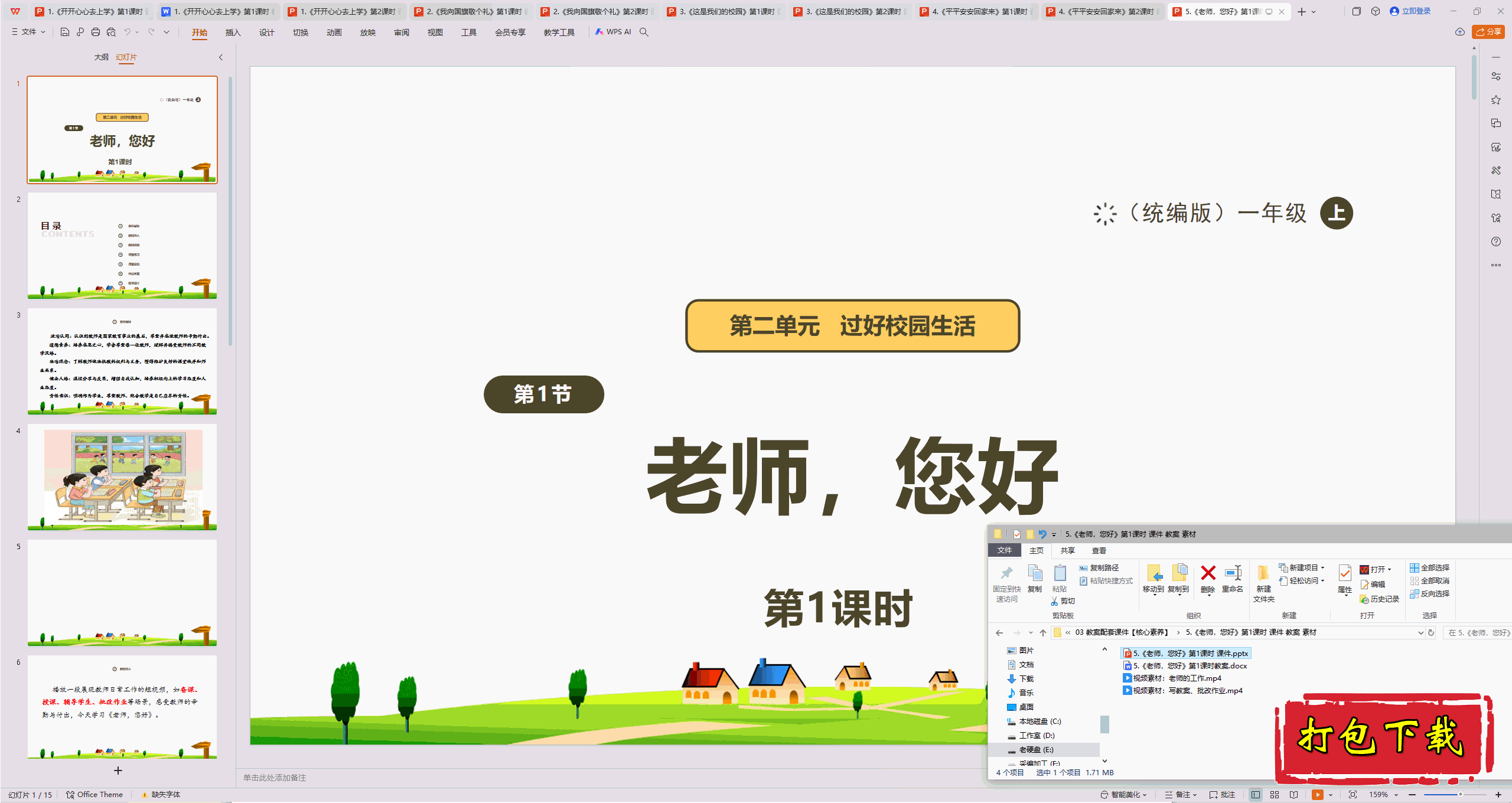This screenshot has height=803, width=1512.
Task: Click the zoom slider handle
Action: click(x=1461, y=795)
